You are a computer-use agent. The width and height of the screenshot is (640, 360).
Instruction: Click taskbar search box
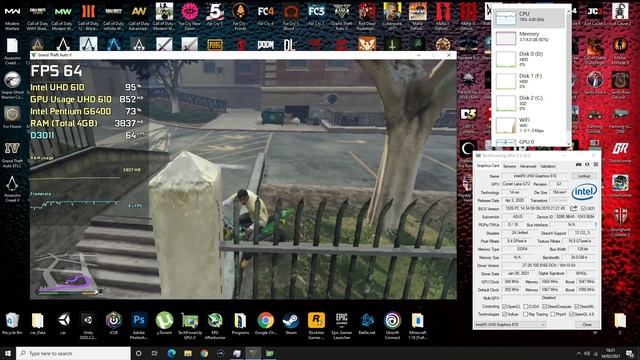[x=73, y=353]
